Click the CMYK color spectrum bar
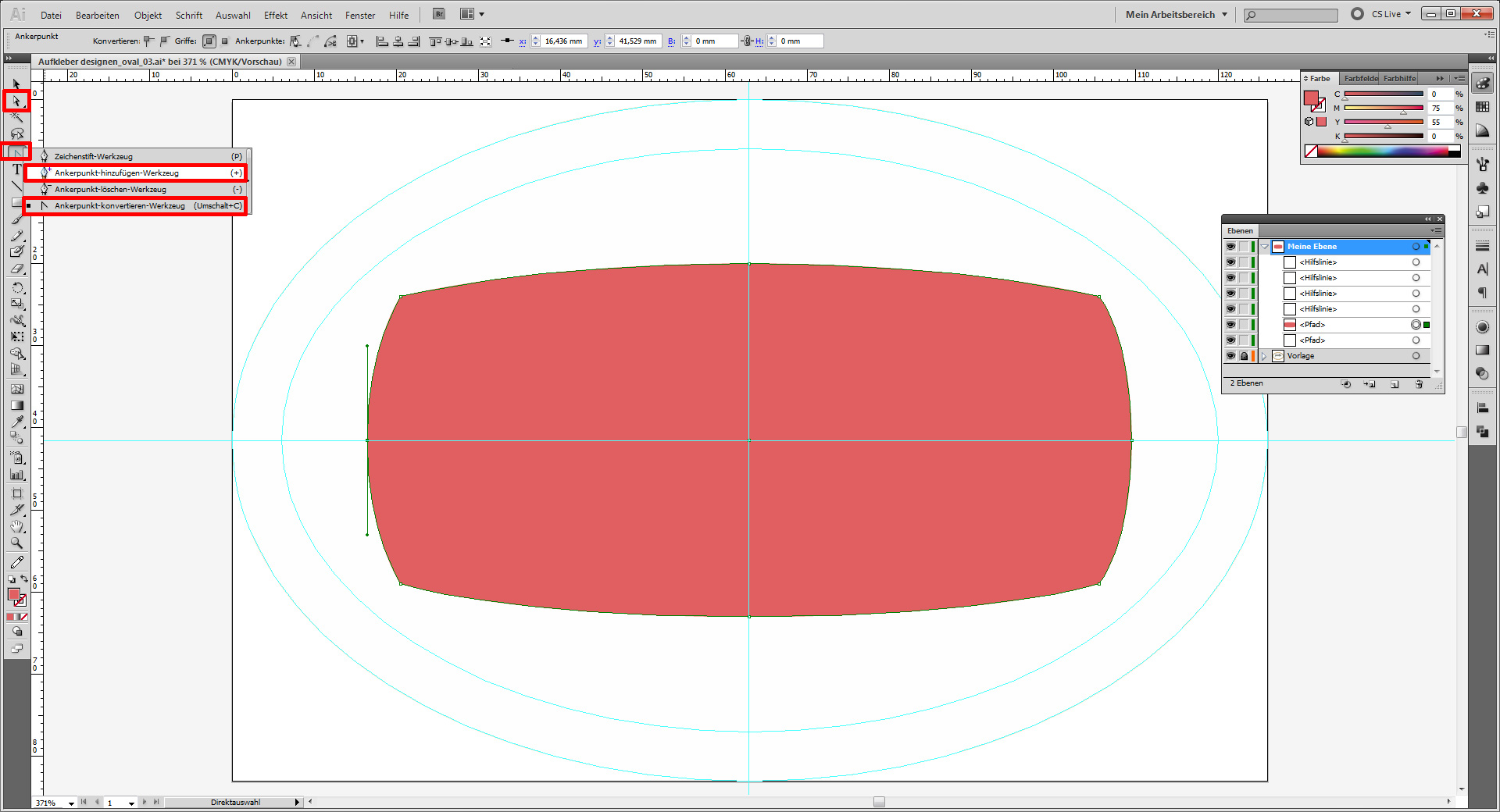The width and height of the screenshot is (1500, 812). pyautogui.click(x=1383, y=151)
